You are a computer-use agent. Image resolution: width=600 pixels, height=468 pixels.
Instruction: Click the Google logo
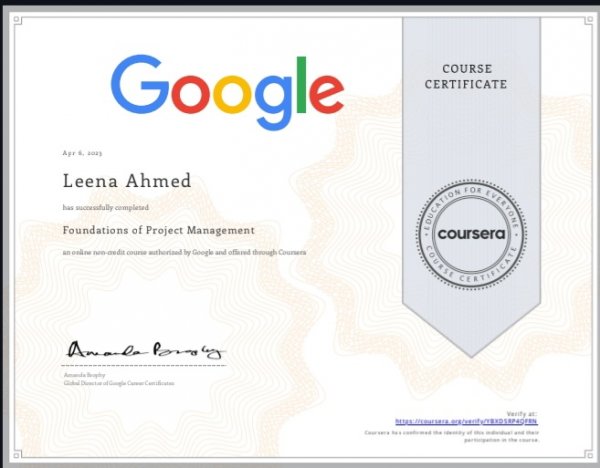(x=227, y=89)
